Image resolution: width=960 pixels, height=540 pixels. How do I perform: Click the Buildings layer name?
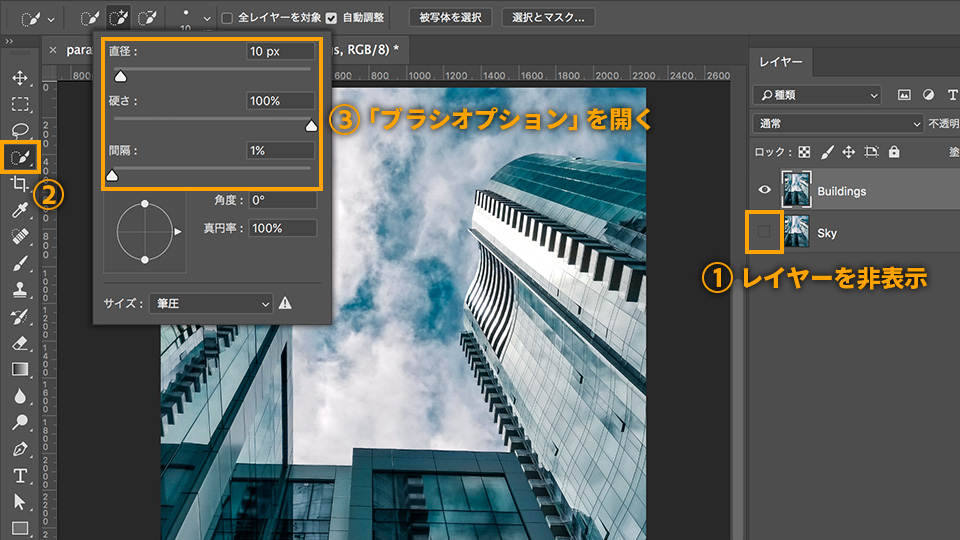[842, 191]
